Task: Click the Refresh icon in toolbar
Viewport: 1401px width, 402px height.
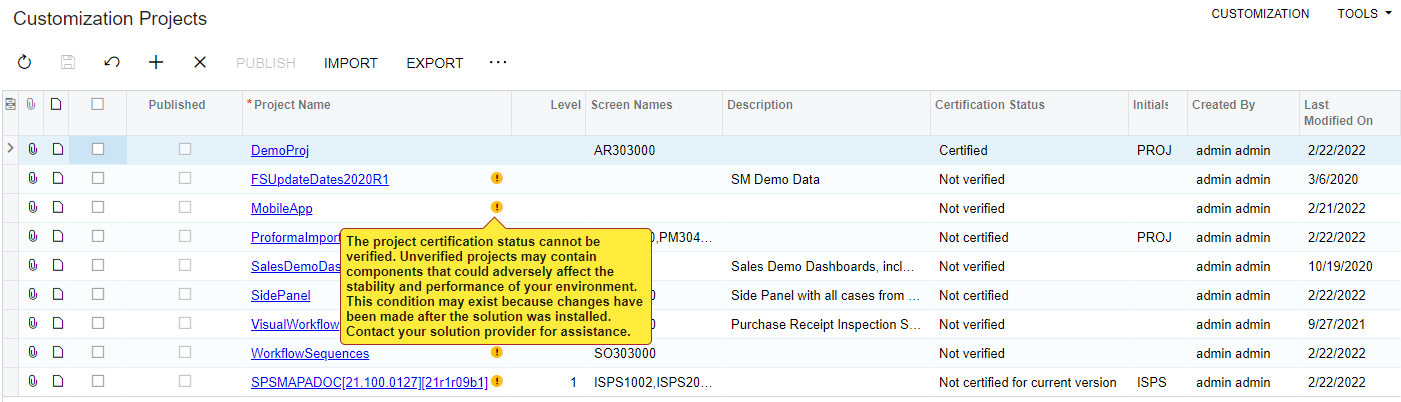Action: (25, 62)
